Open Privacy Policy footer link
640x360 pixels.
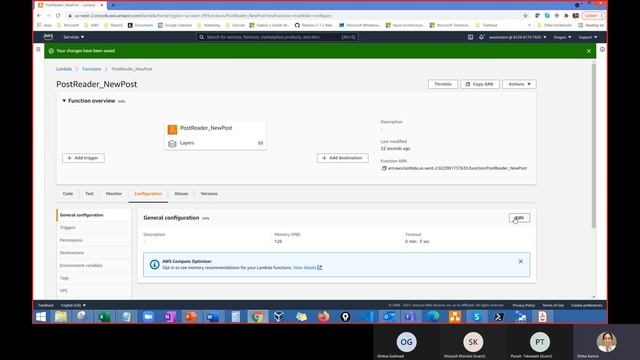click(x=524, y=305)
